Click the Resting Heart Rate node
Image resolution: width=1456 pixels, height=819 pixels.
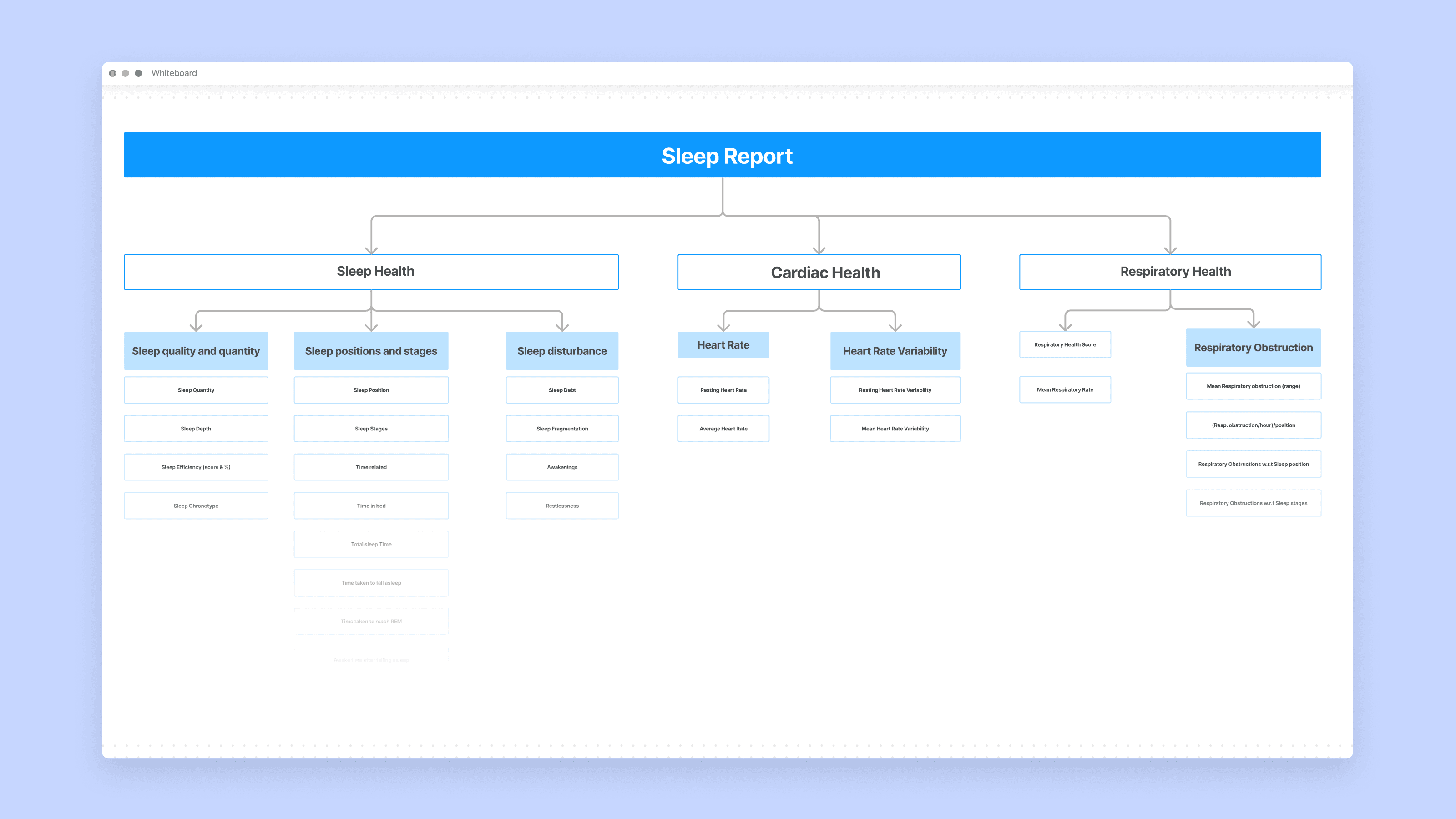(x=723, y=390)
